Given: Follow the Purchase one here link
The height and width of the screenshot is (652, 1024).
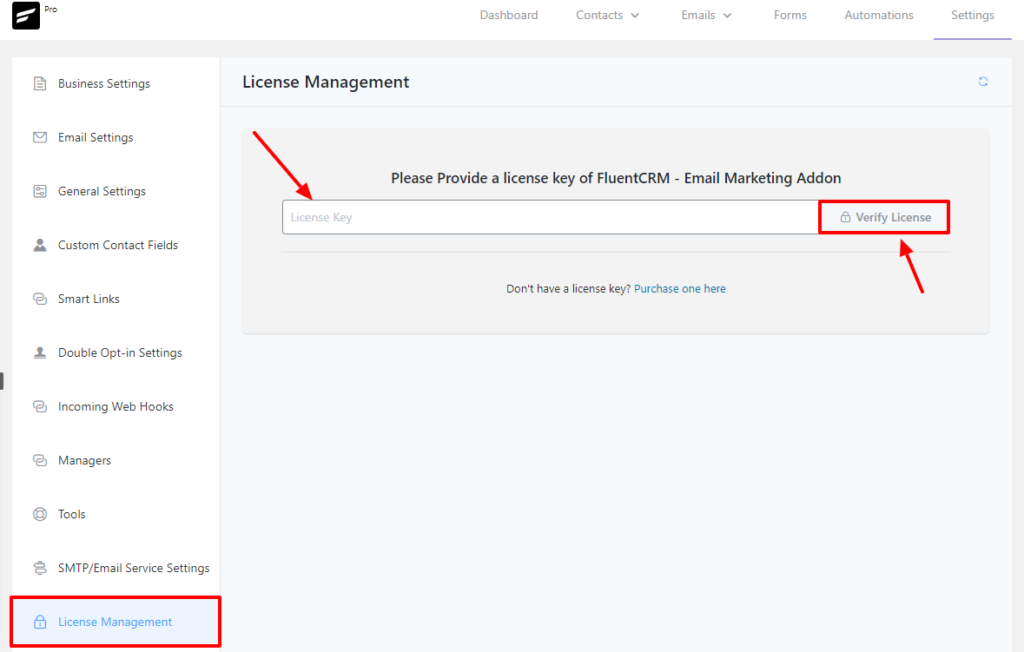Looking at the screenshot, I should click(x=680, y=289).
